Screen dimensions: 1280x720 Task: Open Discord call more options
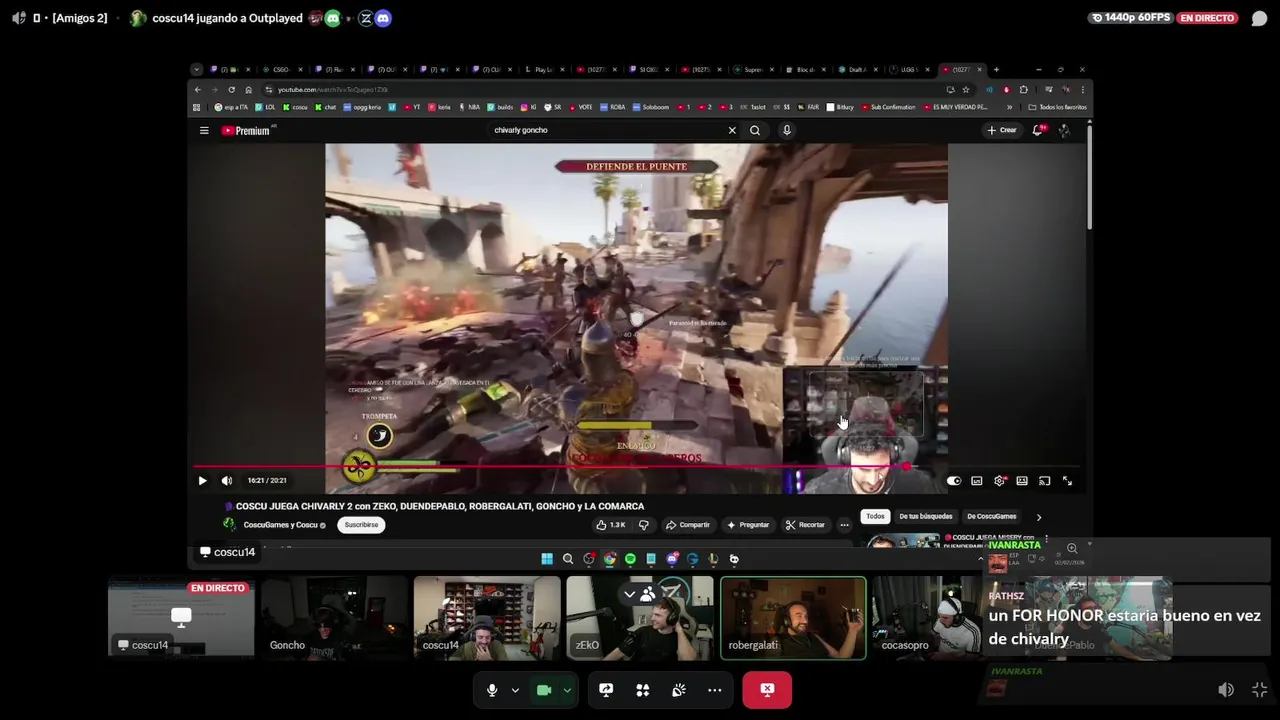pos(714,690)
